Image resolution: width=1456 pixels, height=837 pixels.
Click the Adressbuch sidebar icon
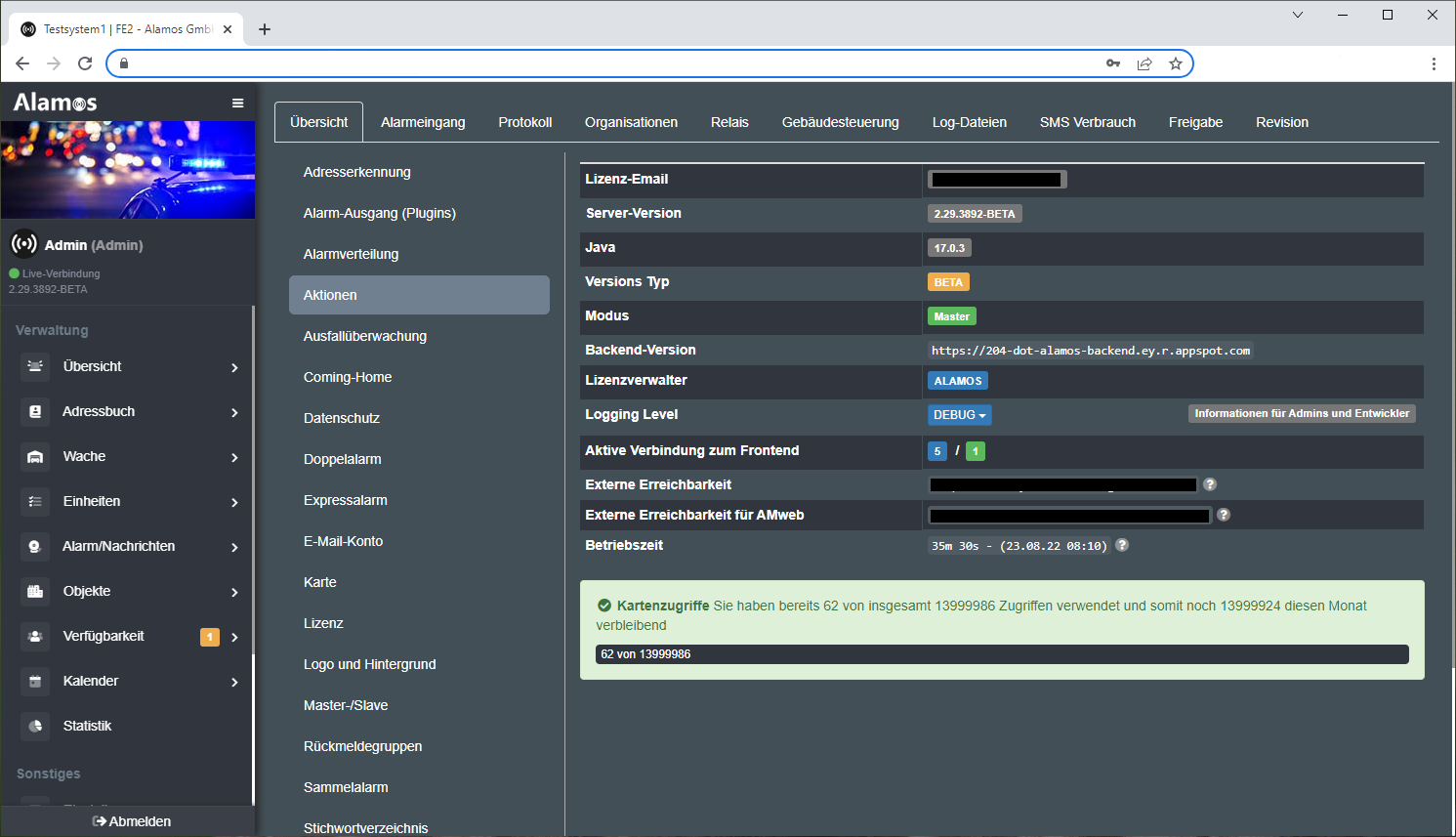[x=35, y=412]
